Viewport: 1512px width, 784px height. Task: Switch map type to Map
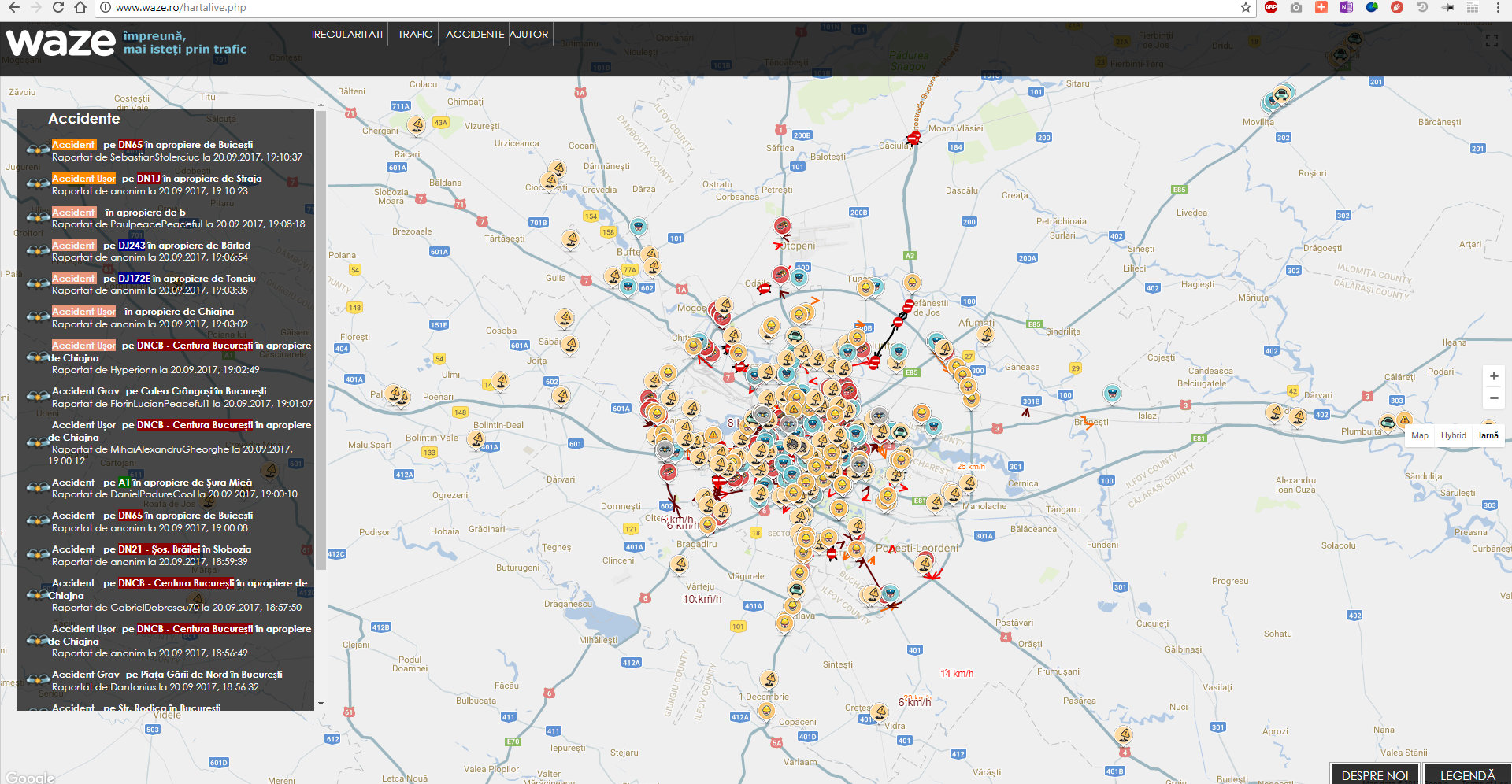click(1420, 435)
